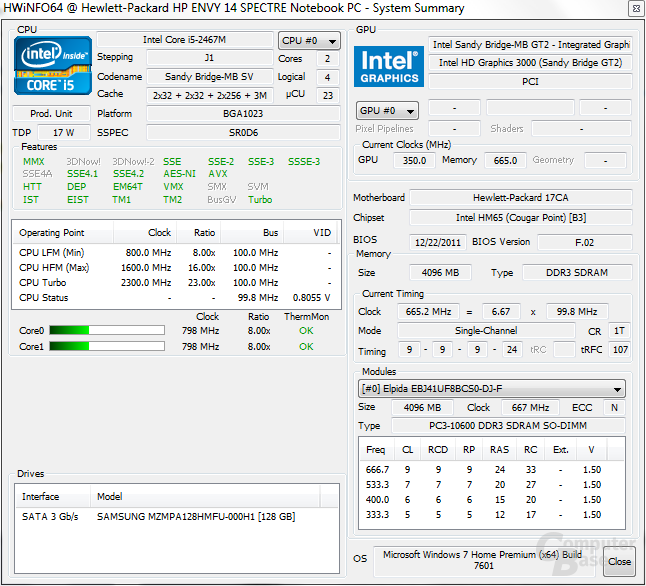Click the Turbo feature label
The height and width of the screenshot is (586, 646).
pos(260,200)
